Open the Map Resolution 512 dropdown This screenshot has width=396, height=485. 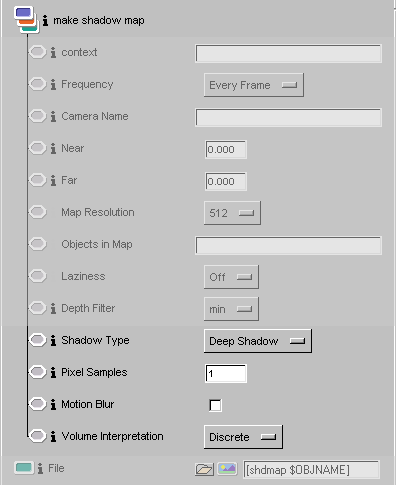coord(232,213)
